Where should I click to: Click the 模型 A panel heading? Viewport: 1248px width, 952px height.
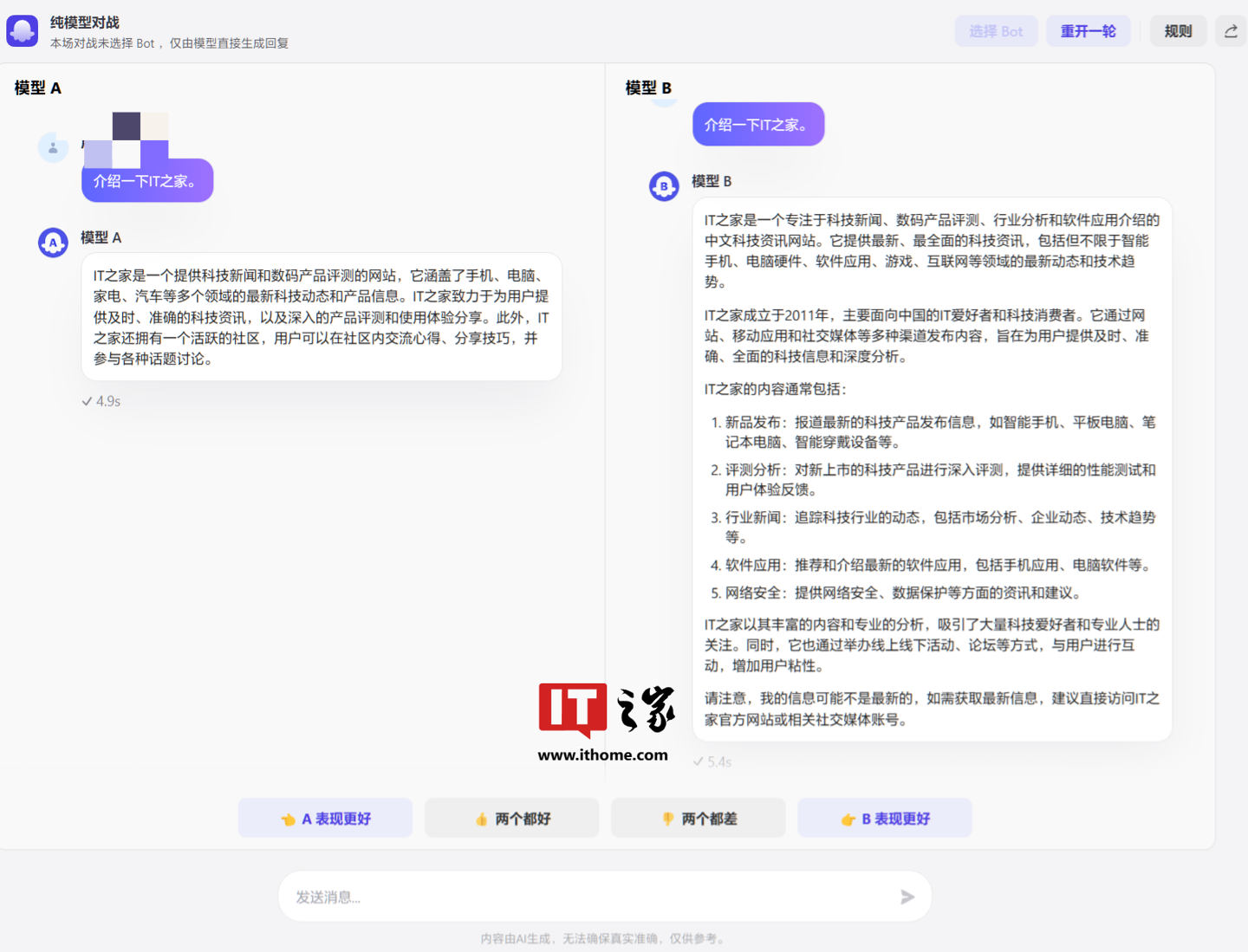click(x=38, y=87)
